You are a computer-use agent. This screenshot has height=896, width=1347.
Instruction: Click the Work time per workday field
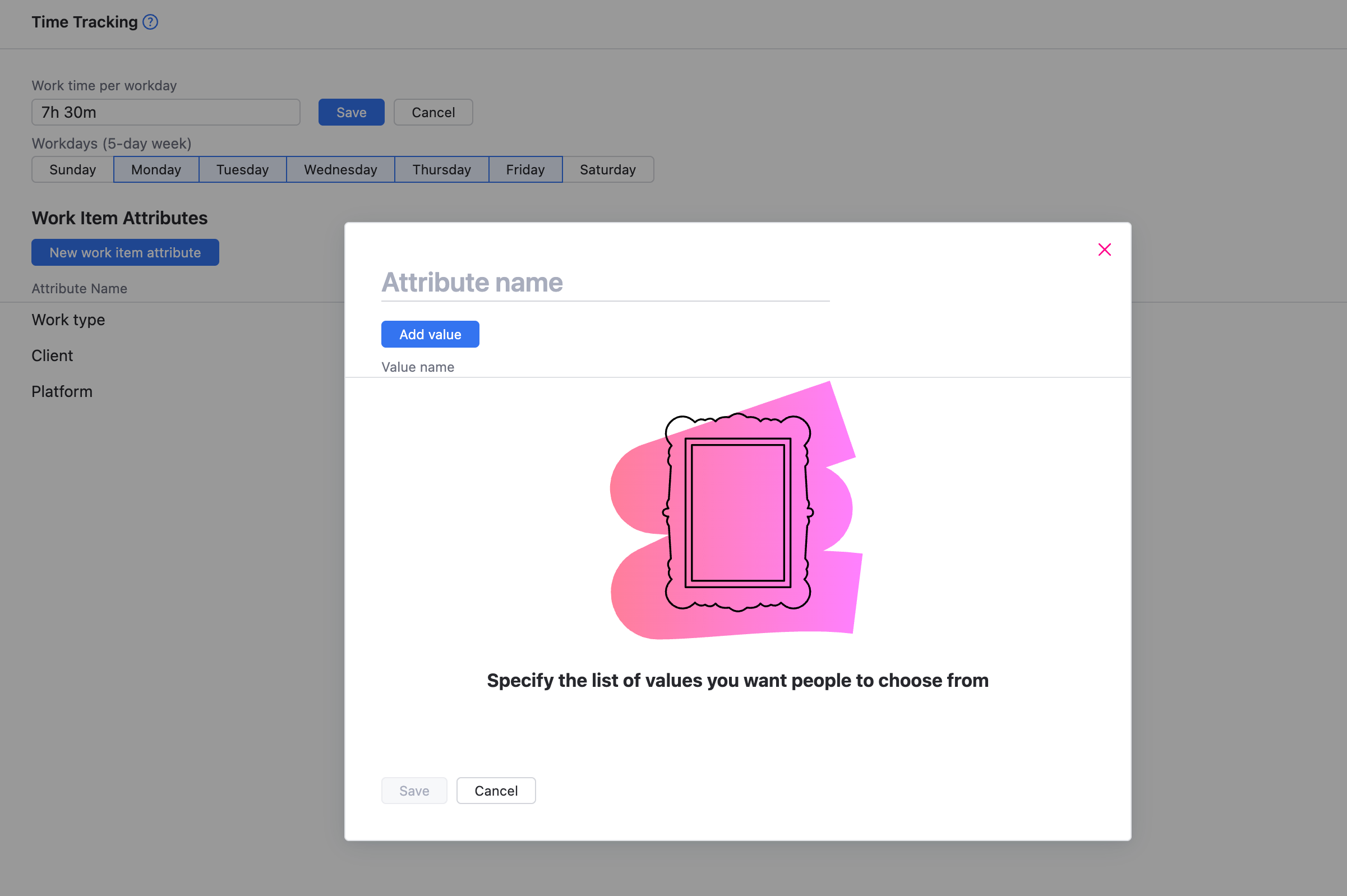tap(166, 113)
